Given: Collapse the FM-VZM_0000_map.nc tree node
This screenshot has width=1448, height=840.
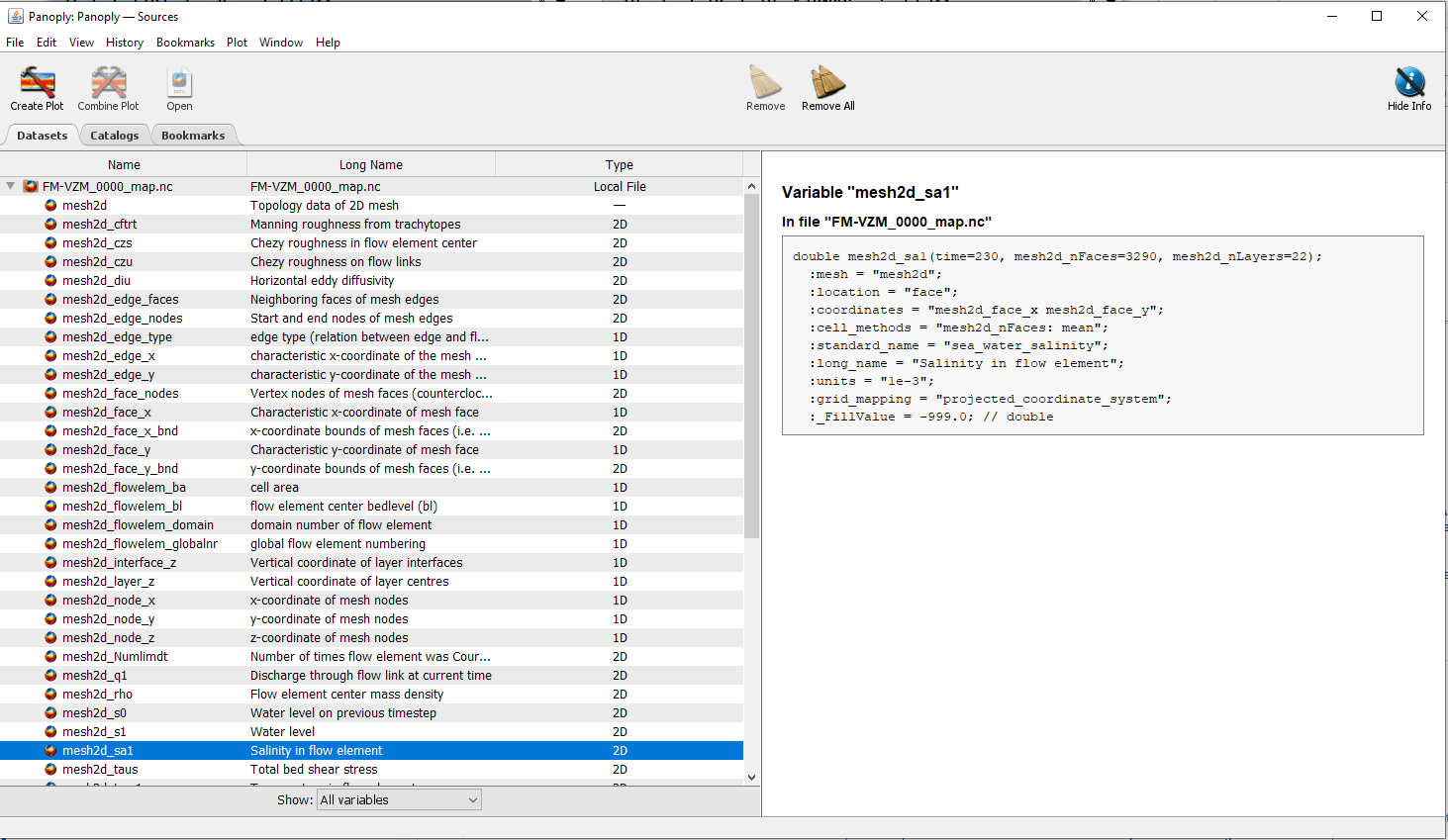Looking at the screenshot, I should point(11,186).
